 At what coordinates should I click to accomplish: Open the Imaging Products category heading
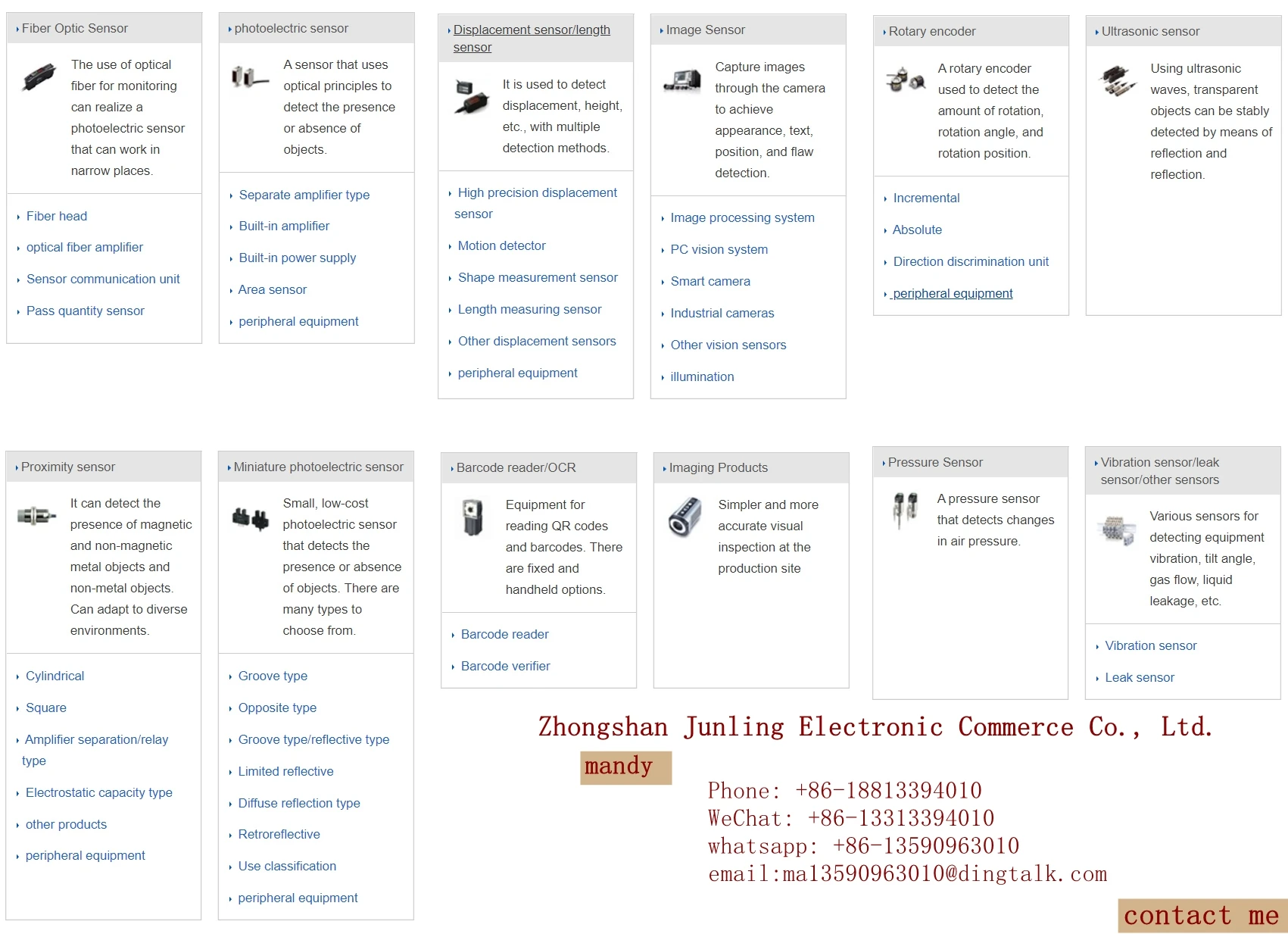[x=718, y=467]
